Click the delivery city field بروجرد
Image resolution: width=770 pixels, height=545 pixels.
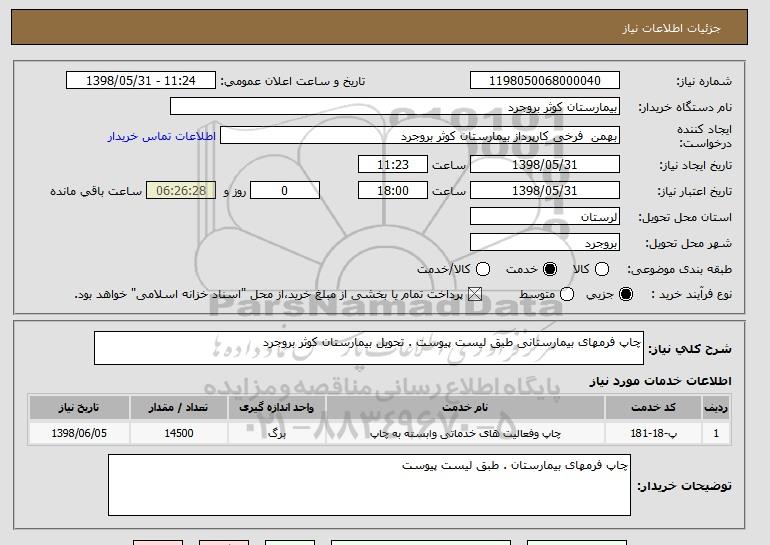[x=545, y=243]
